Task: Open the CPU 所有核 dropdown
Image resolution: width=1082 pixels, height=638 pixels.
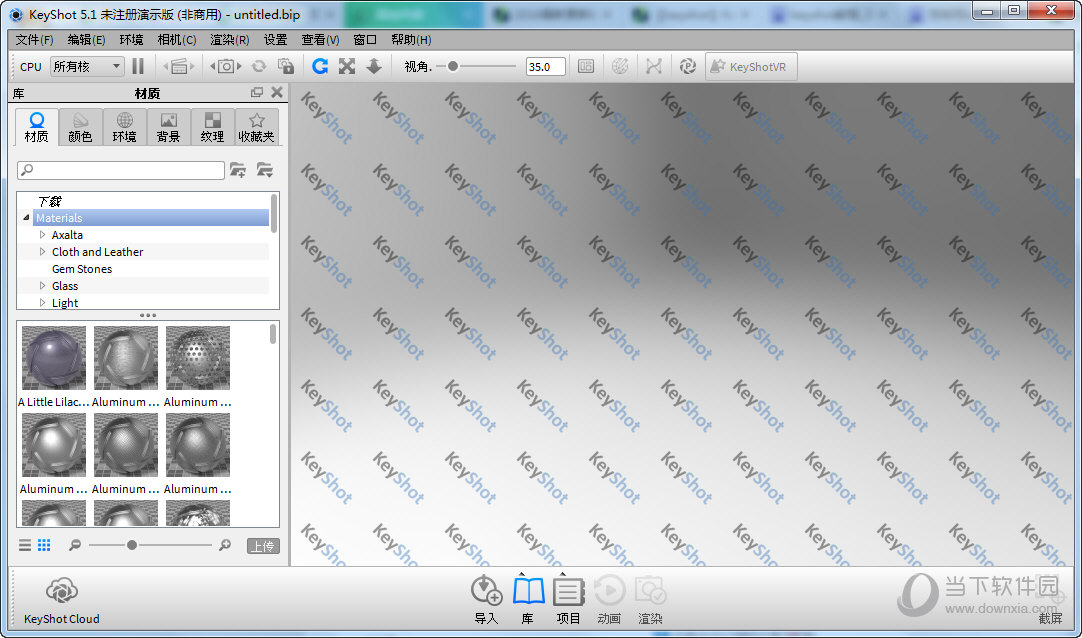Action: pos(87,66)
